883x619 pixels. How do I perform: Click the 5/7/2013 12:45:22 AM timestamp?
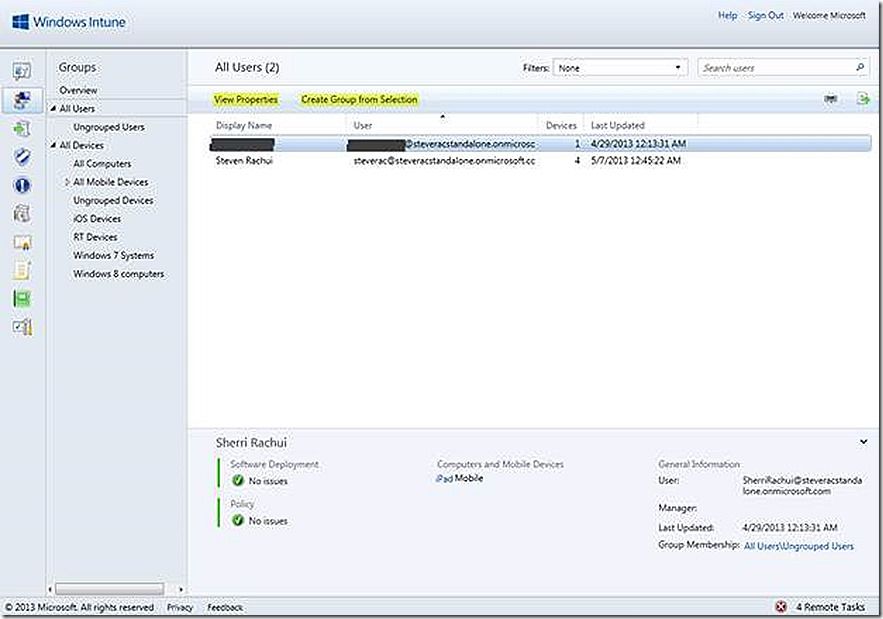click(636, 161)
